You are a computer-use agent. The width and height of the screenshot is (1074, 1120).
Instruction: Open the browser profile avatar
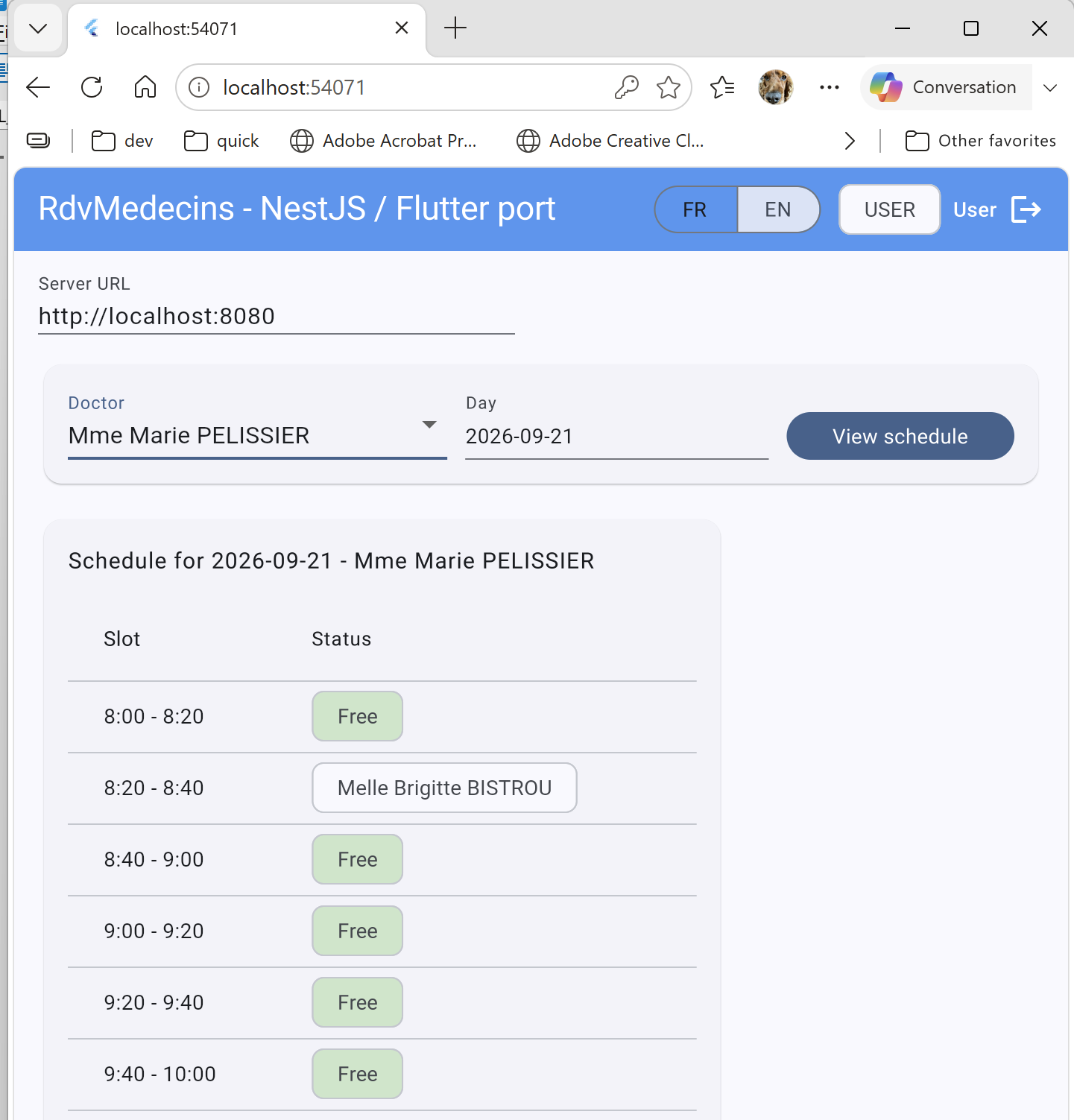(x=776, y=87)
